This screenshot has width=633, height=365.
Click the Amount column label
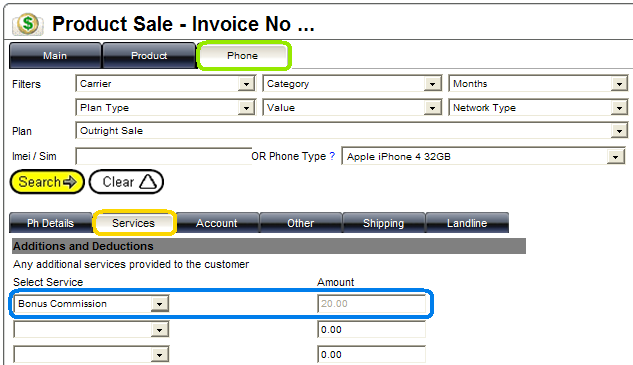point(335,282)
